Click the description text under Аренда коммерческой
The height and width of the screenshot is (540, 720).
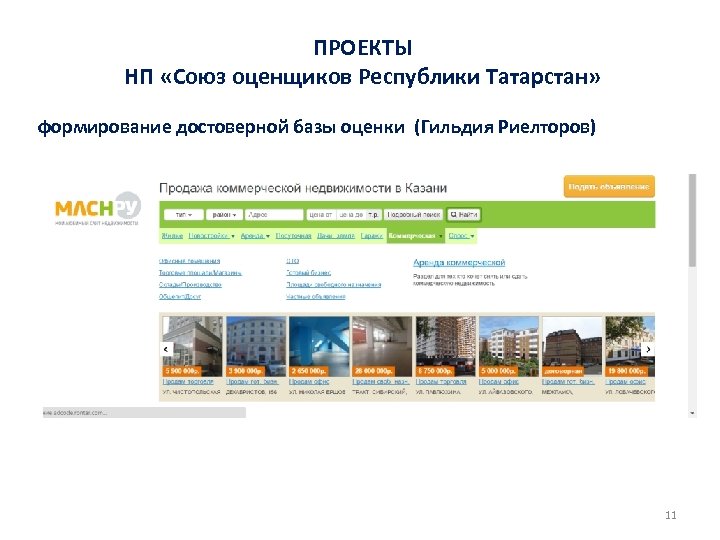(470, 280)
